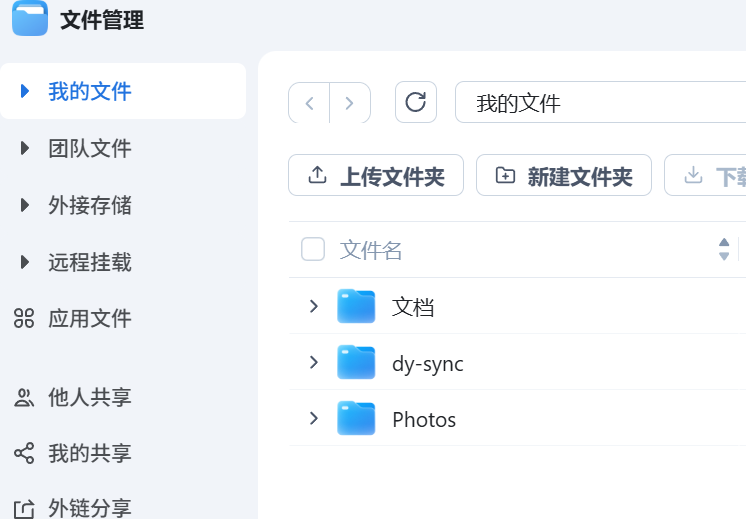Go back with the left arrow
746x519 pixels.
click(309, 103)
